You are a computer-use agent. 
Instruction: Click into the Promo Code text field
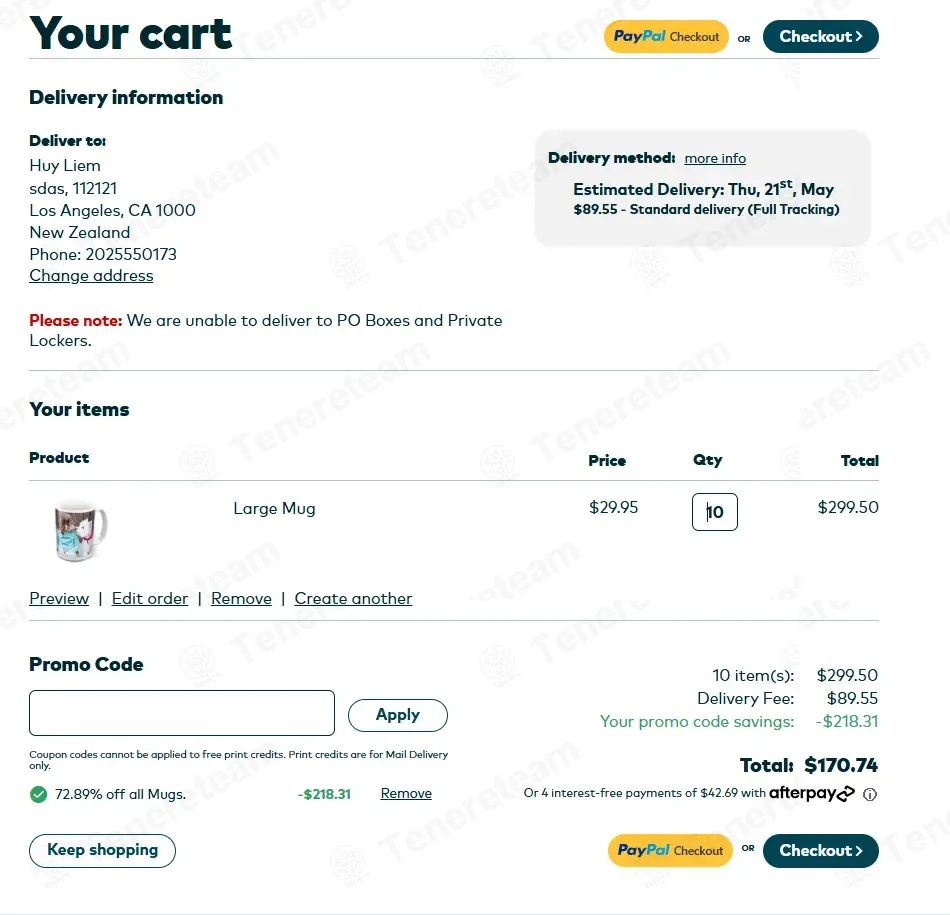(x=182, y=713)
